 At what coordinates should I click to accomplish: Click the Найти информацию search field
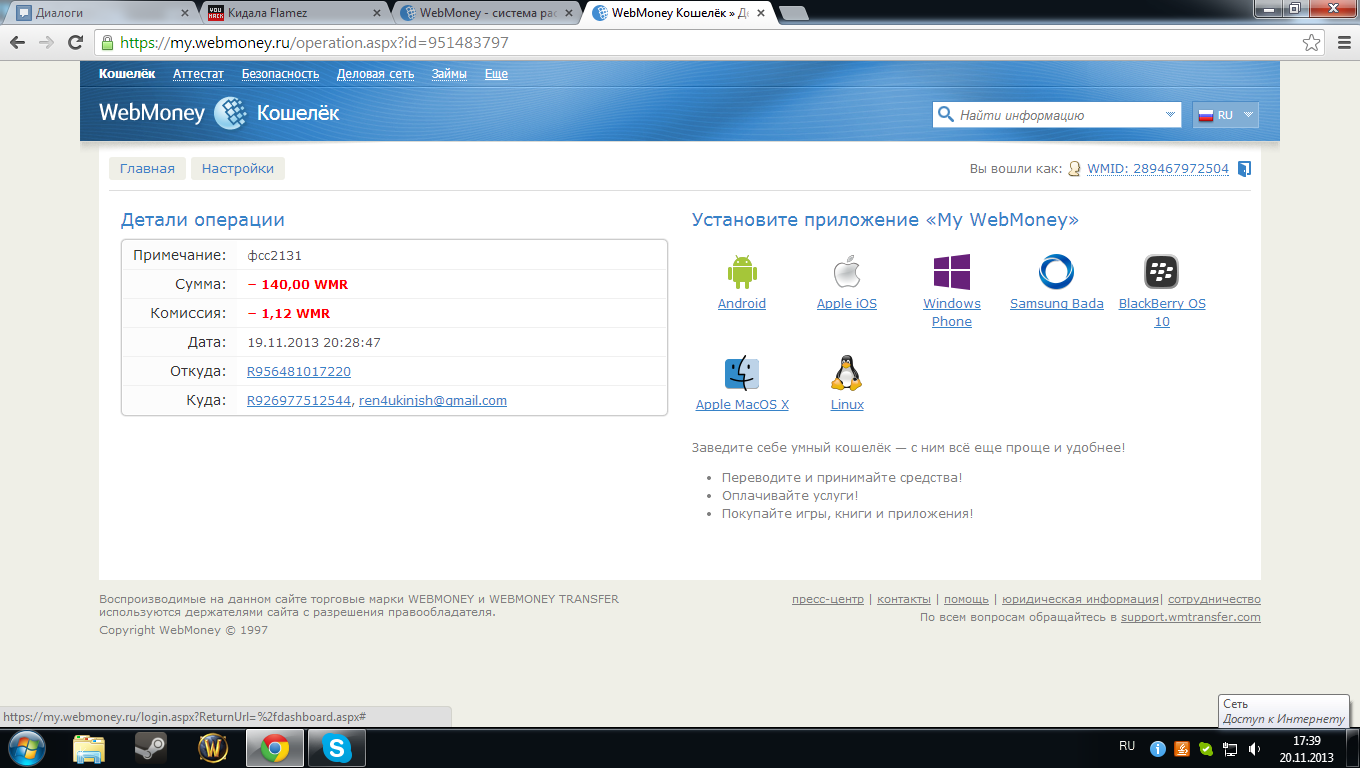click(x=1058, y=115)
